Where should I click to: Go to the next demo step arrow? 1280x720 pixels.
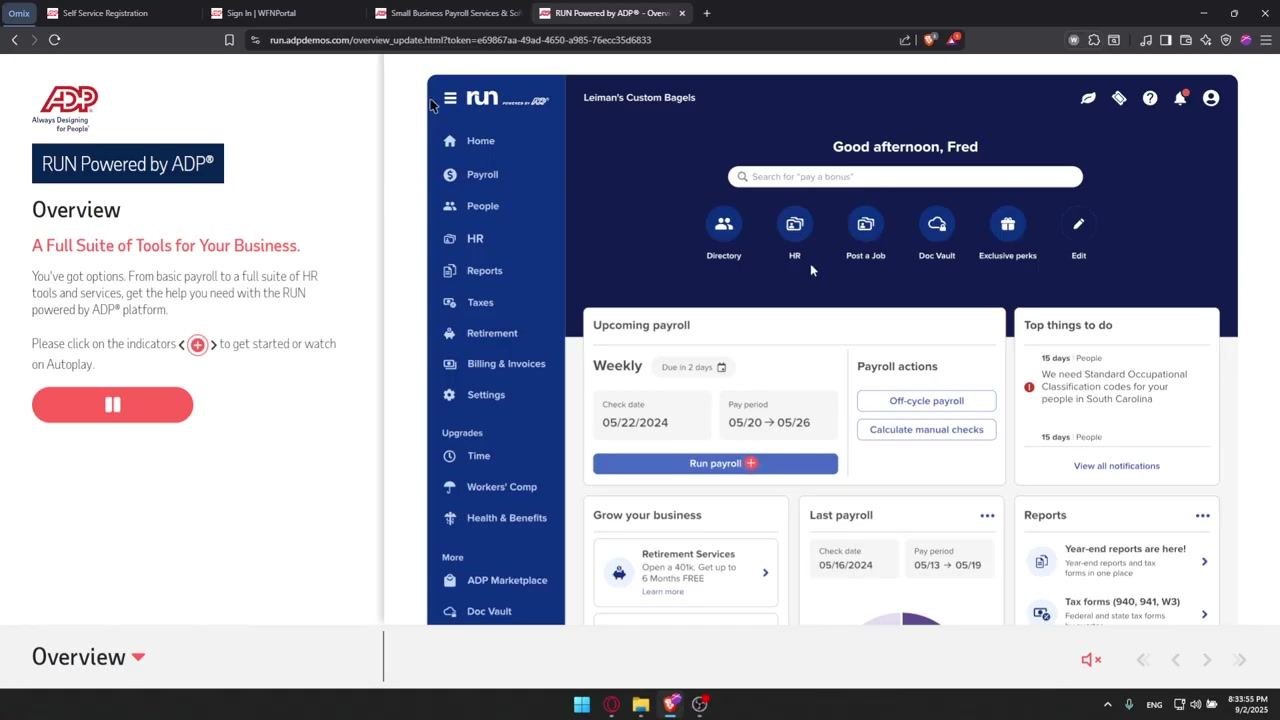(1207, 660)
